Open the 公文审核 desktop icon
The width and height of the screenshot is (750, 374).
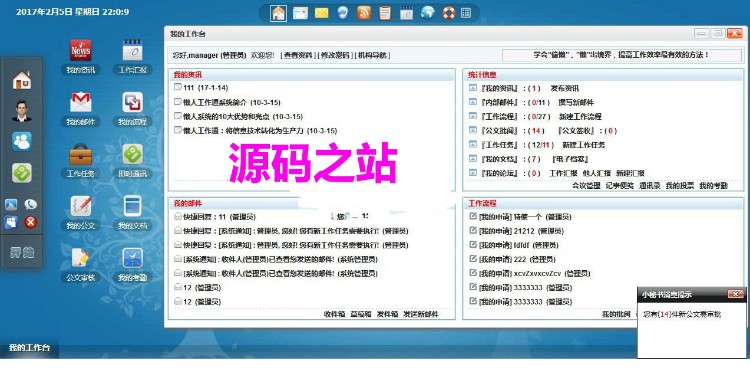click(x=80, y=258)
